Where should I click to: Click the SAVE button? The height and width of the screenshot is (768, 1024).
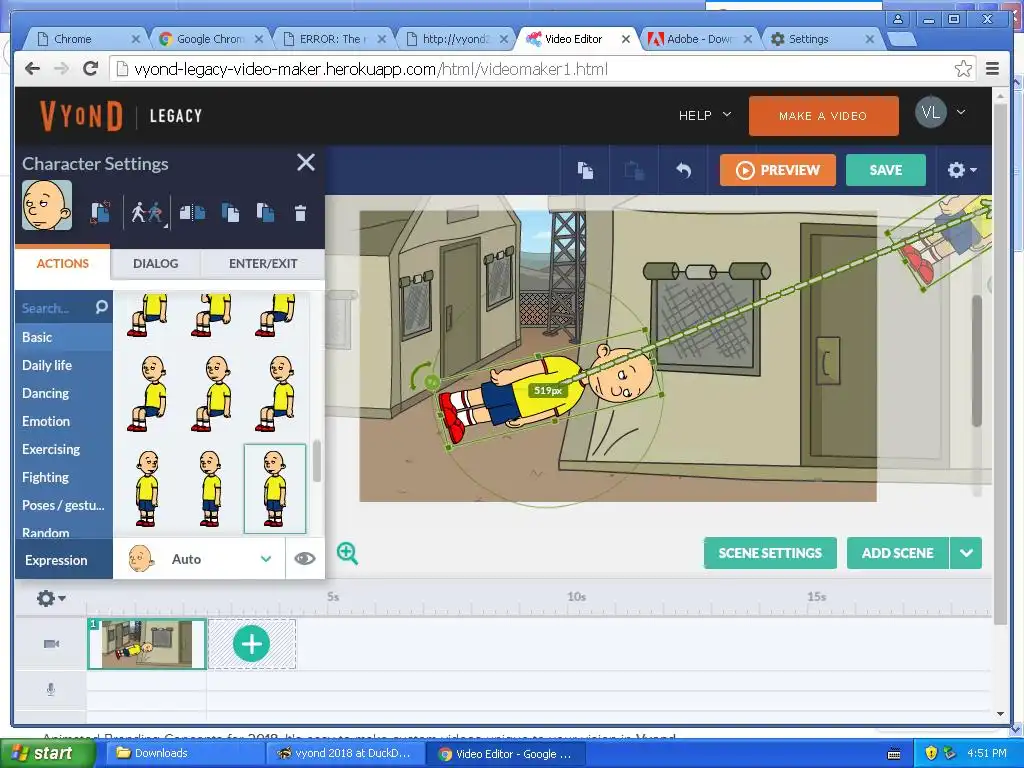pos(886,170)
